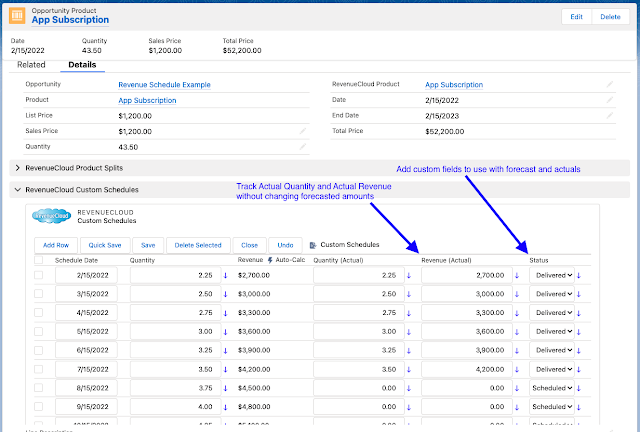Click pencil edit icon for End Date field
Screen dimensions: 640x432
[609, 115]
